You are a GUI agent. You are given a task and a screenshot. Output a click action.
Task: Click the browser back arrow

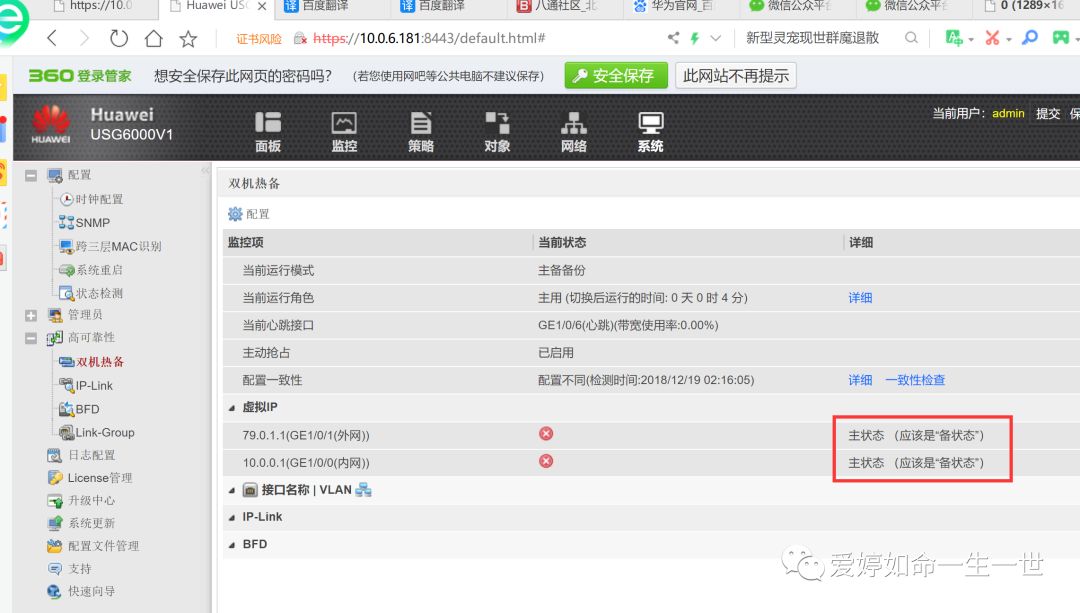(52, 38)
